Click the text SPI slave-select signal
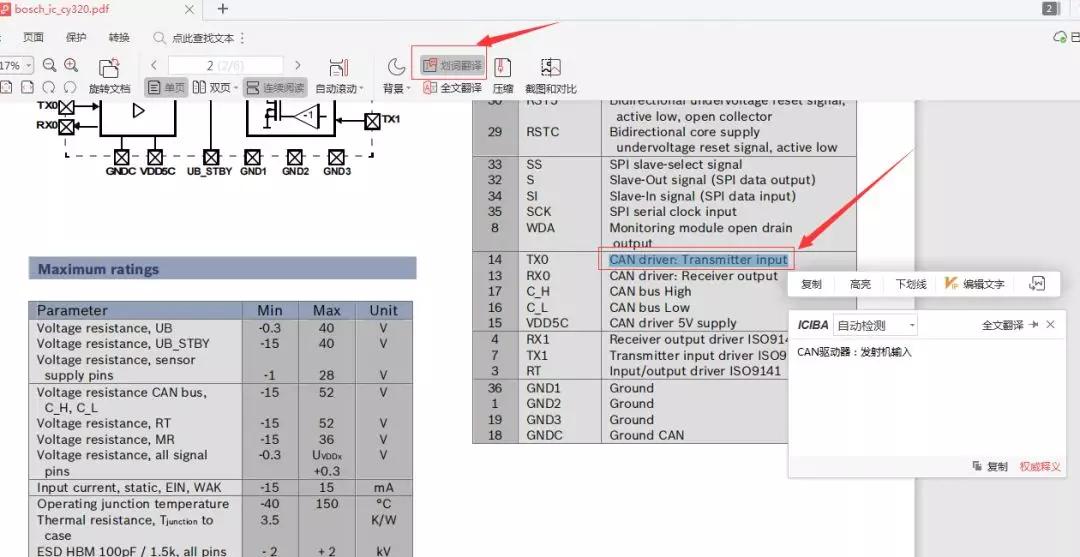Image resolution: width=1080 pixels, height=557 pixels. tap(676, 165)
